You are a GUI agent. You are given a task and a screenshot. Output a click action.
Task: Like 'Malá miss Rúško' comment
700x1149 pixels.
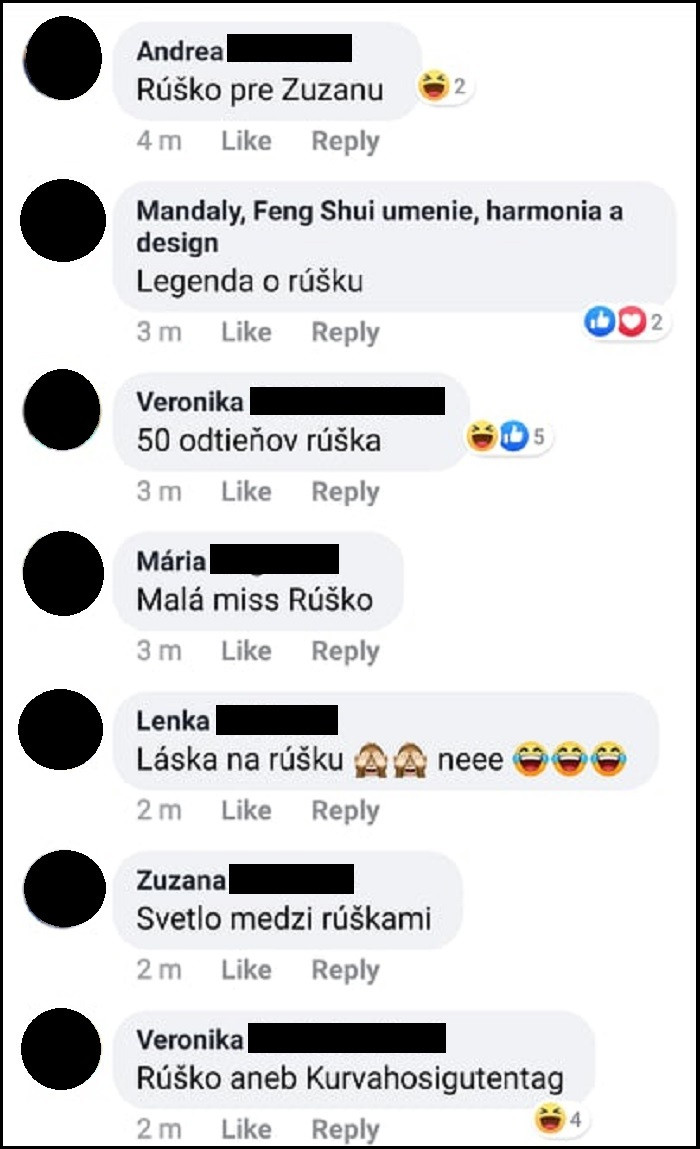tap(246, 651)
